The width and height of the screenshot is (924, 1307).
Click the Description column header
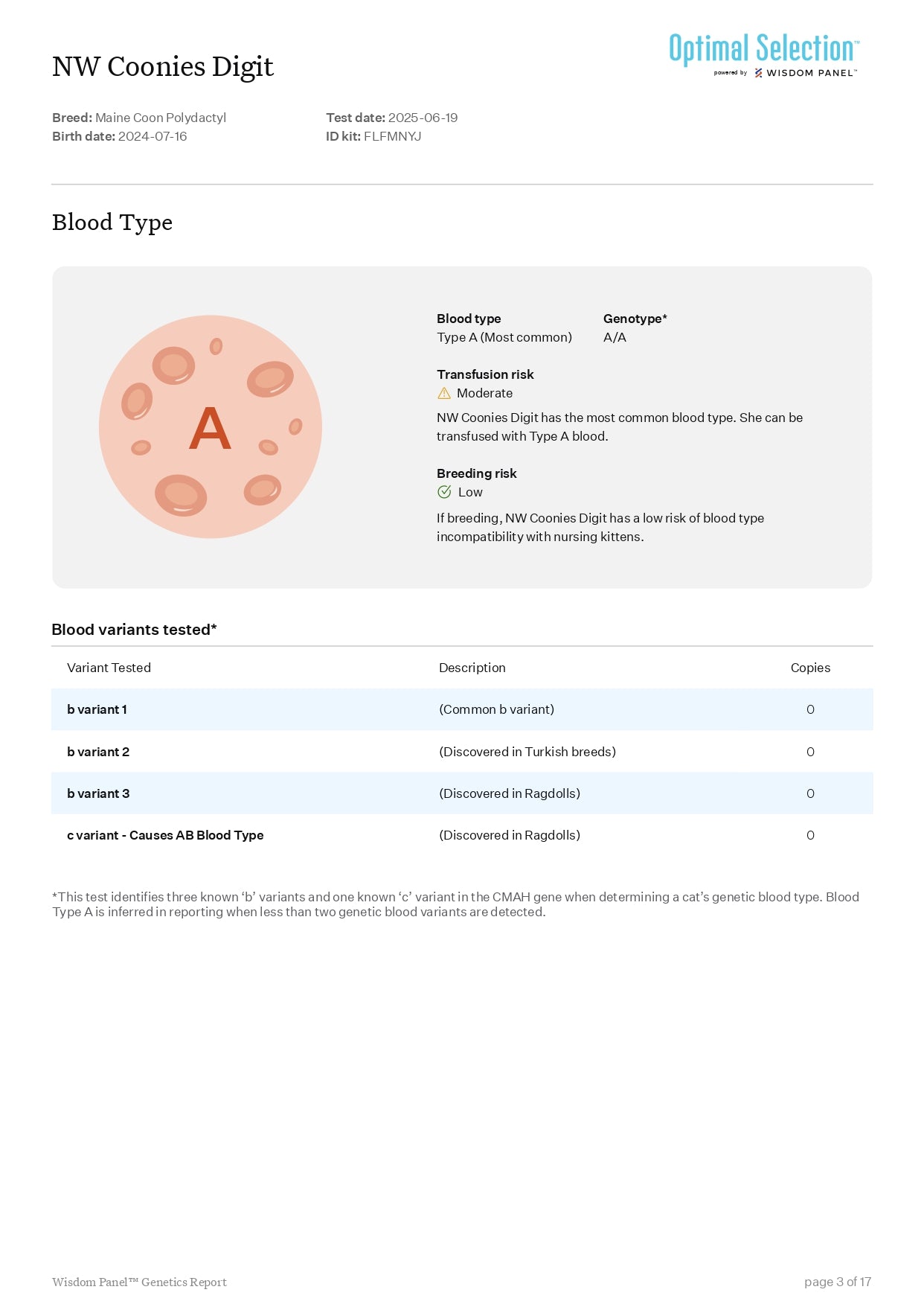472,668
